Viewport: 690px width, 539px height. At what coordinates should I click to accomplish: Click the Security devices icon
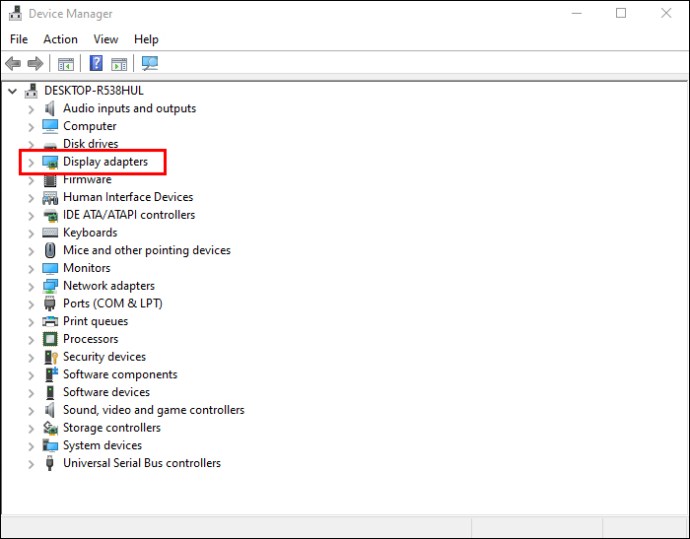coord(50,357)
